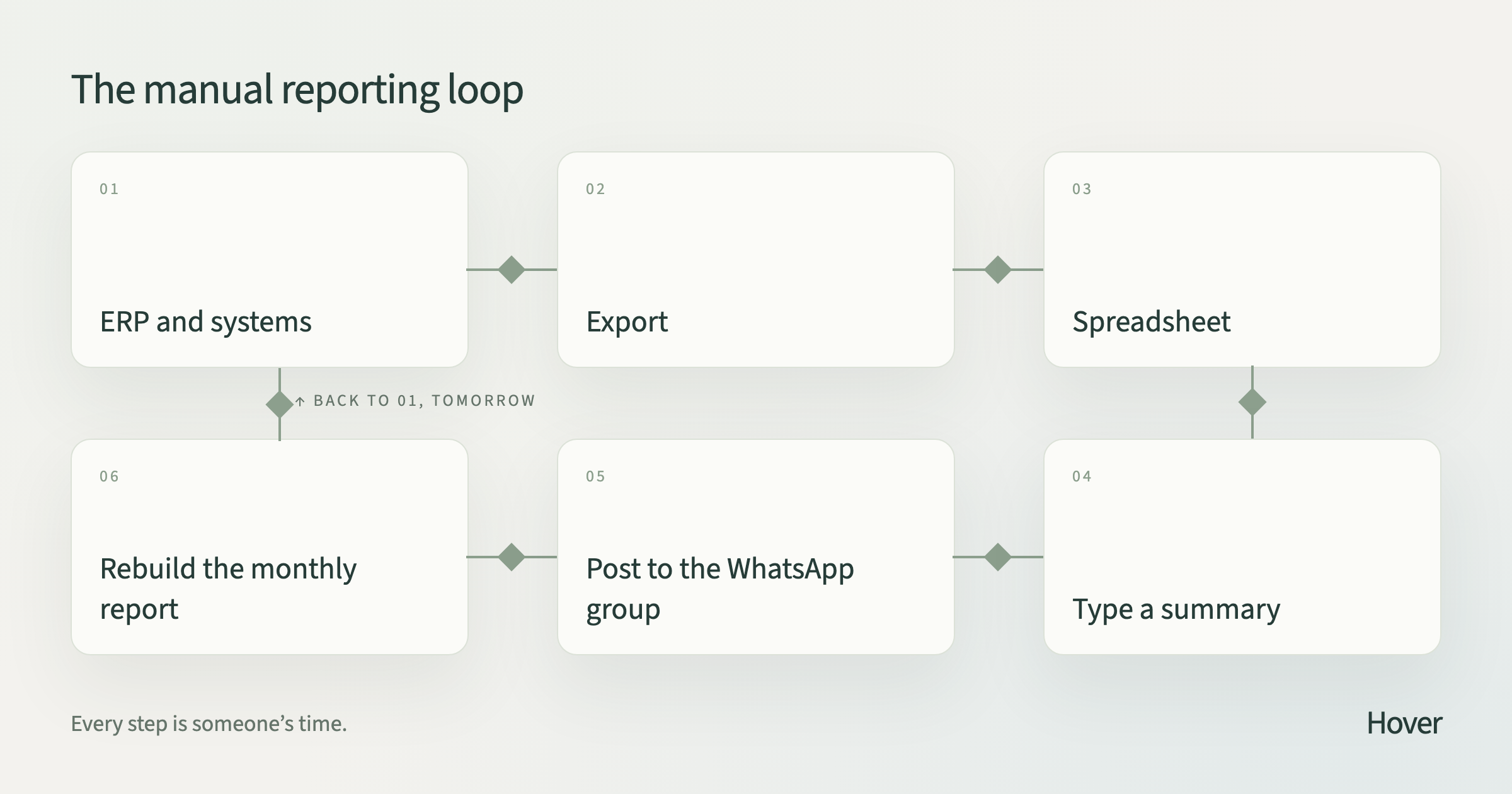Select the 'Export' step card
This screenshot has width=1512, height=794.
click(x=756, y=260)
